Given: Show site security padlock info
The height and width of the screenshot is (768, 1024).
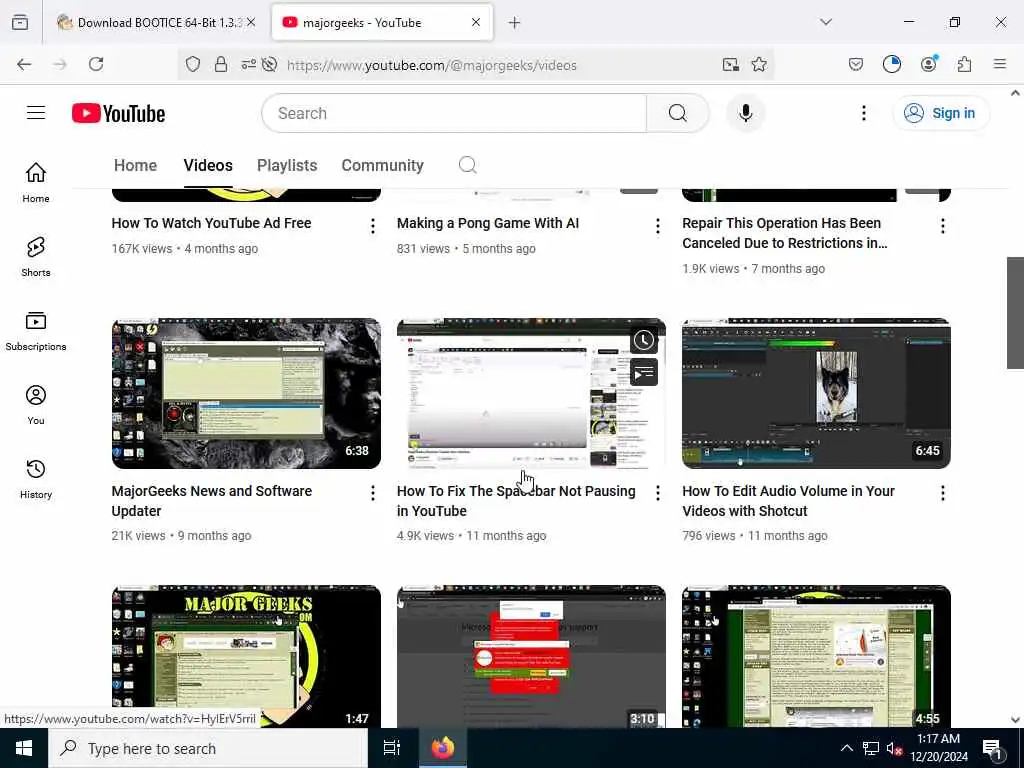Looking at the screenshot, I should point(221,64).
